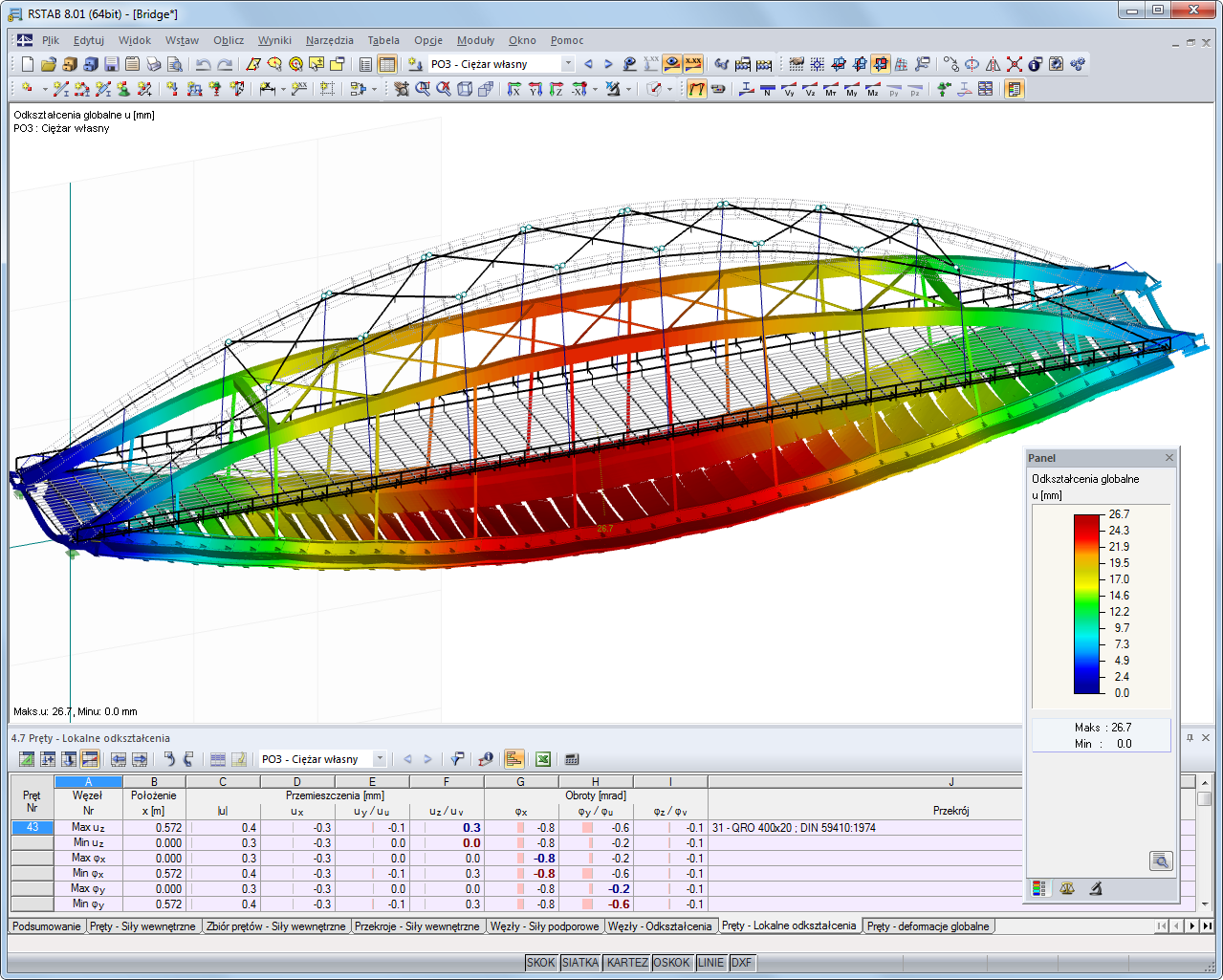
Task: Toggle the table view button in main toolbar
Action: coord(387,64)
